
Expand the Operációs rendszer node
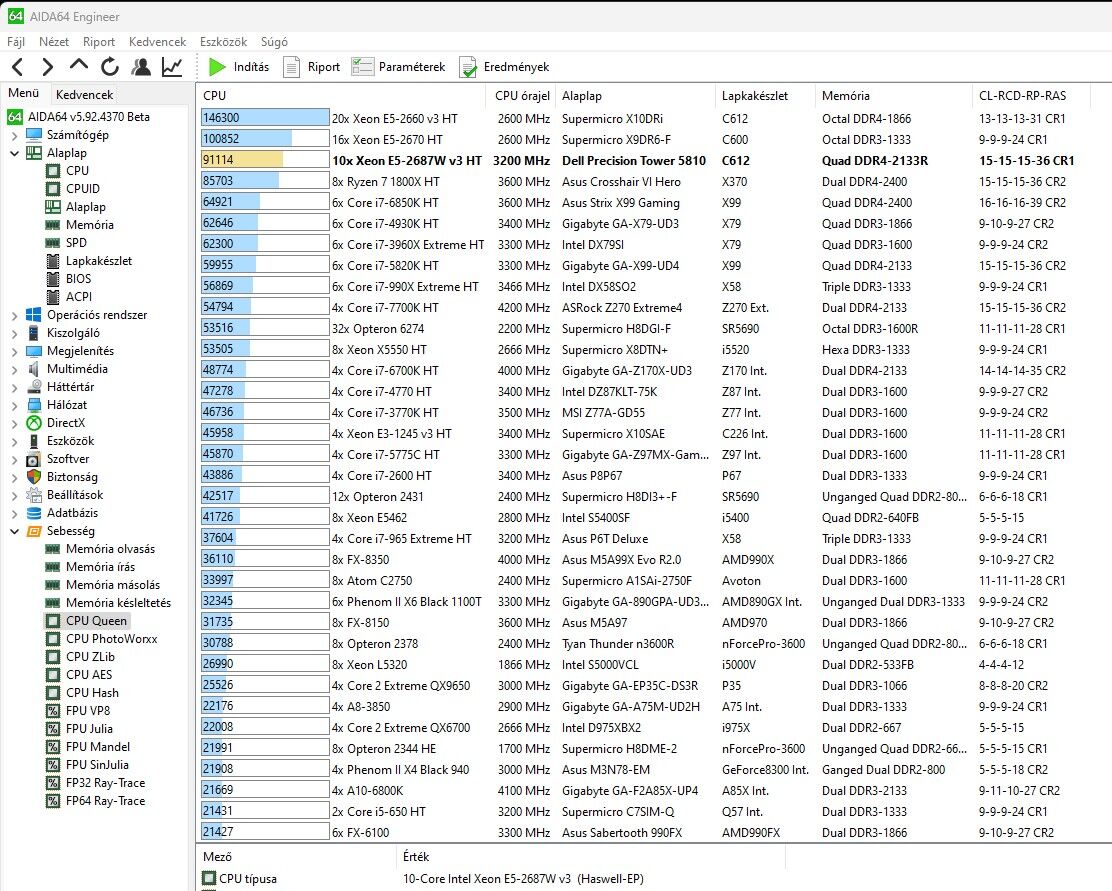click(x=14, y=315)
